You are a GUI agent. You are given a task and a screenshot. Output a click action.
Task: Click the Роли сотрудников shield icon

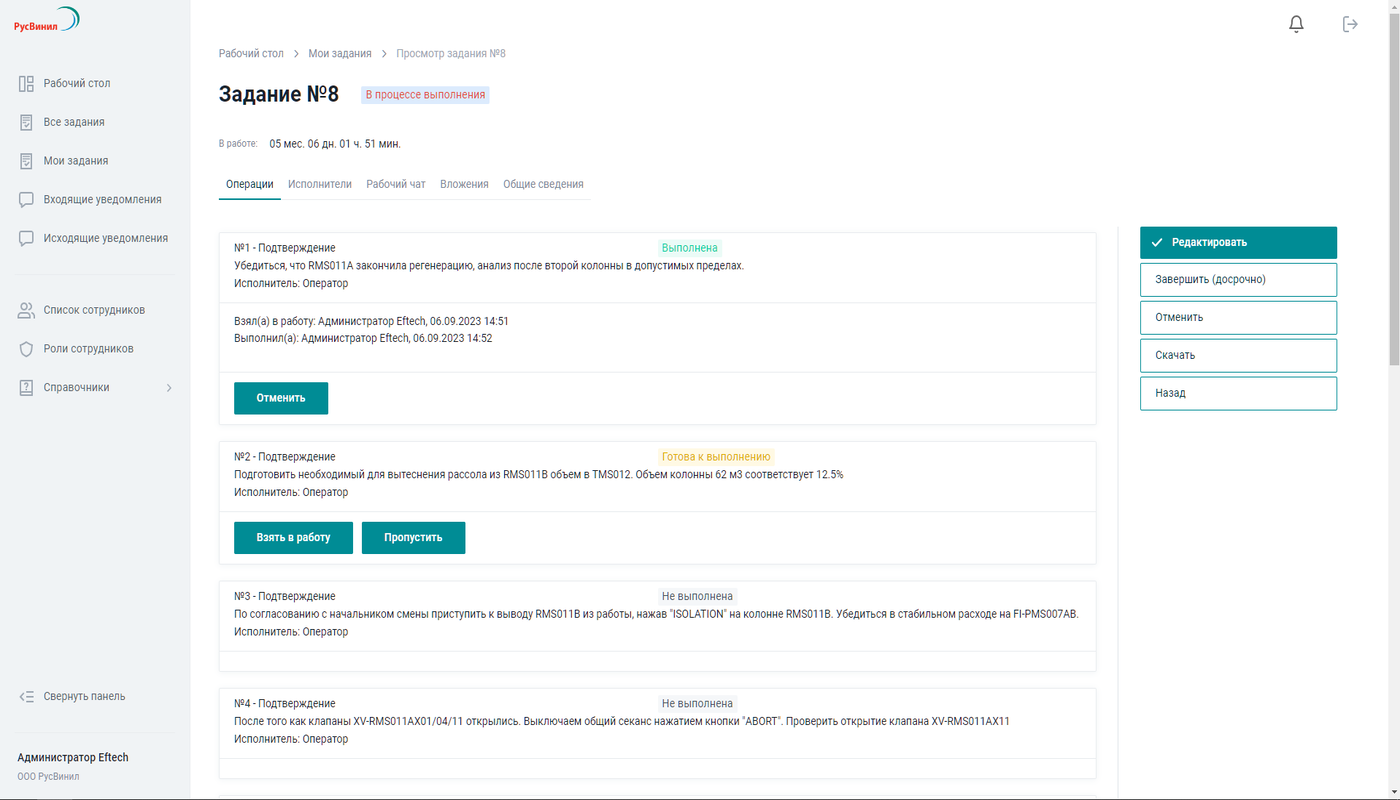click(27, 349)
